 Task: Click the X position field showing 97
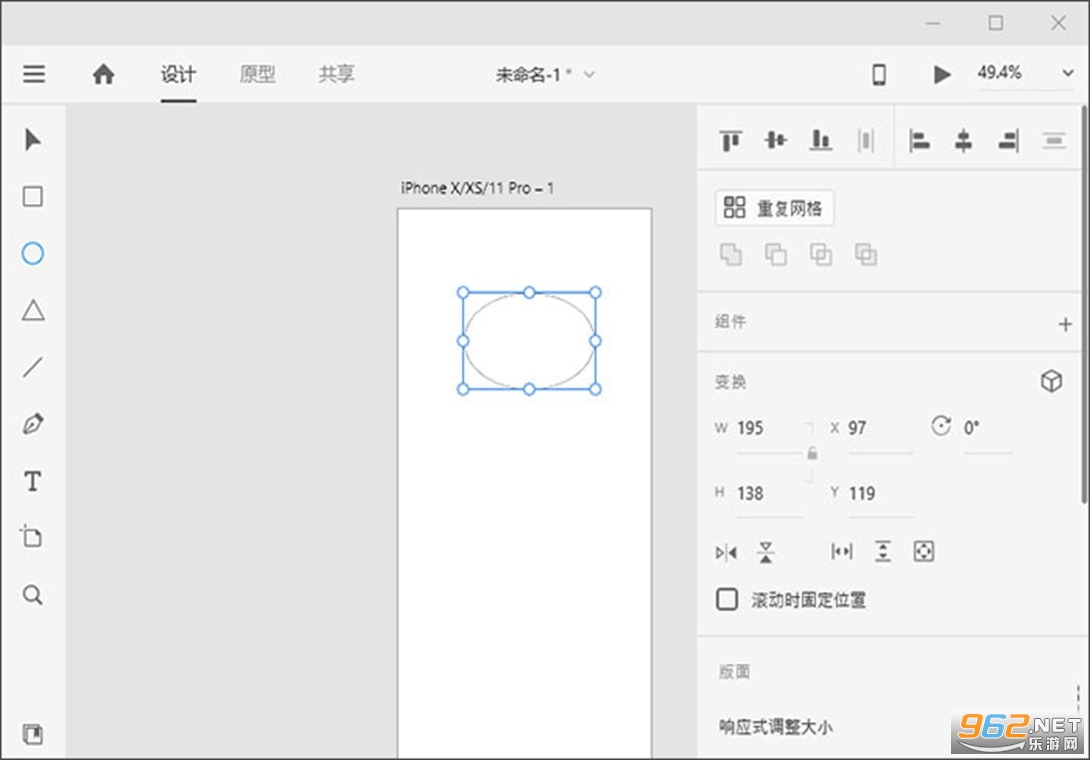[880, 428]
